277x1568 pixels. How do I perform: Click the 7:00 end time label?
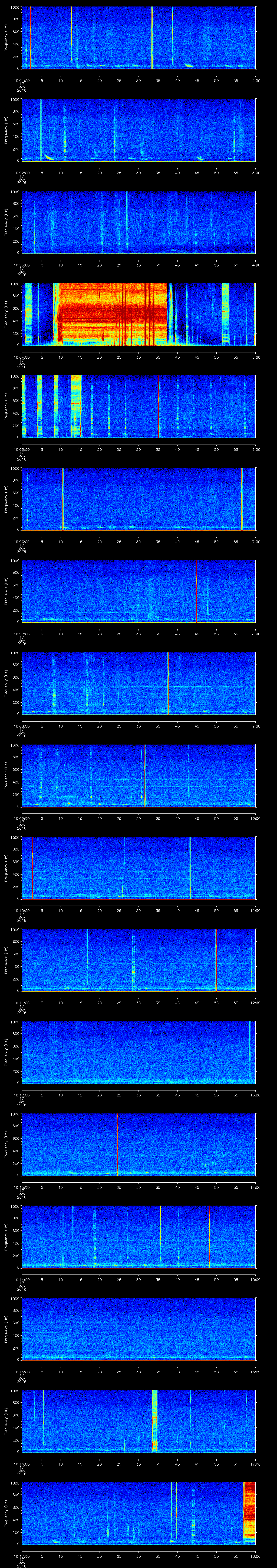pyautogui.click(x=256, y=542)
